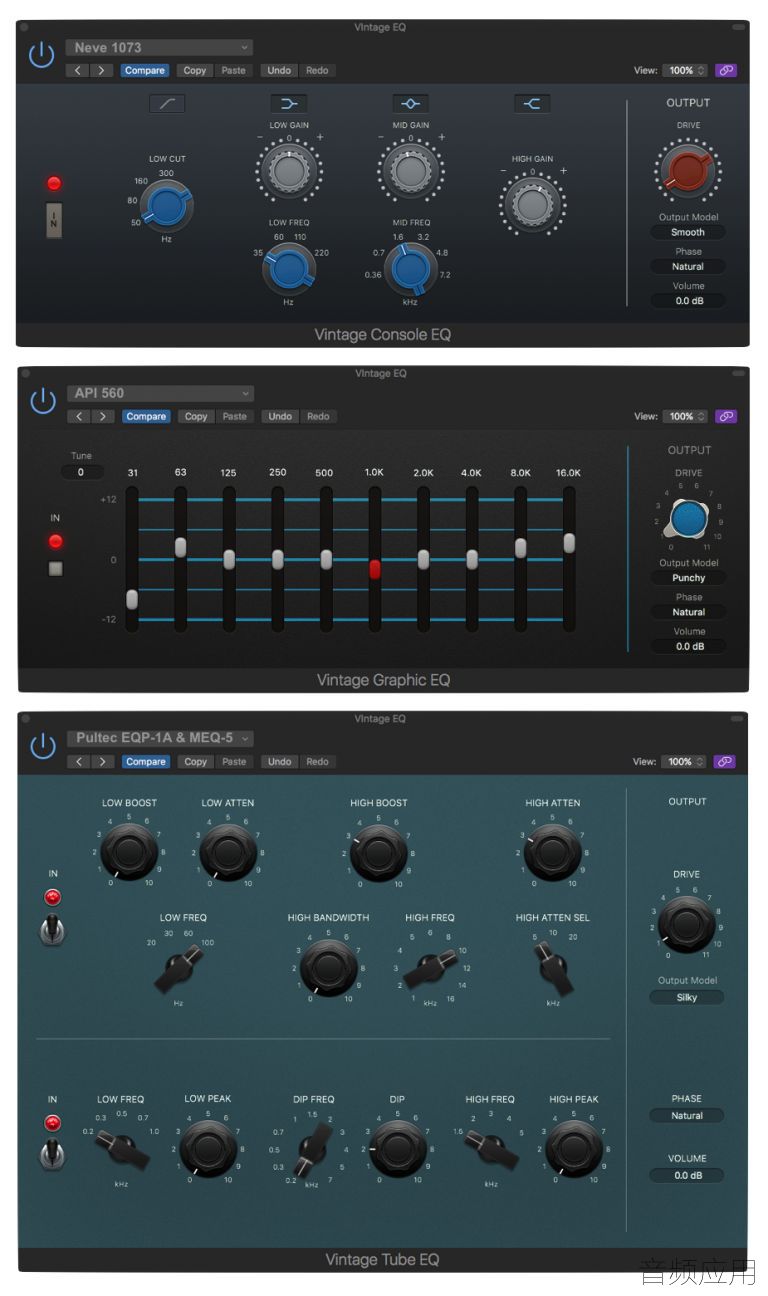Flip the lower IN toggle switch on Tube EQ
Screen dimensions: 768x1296
click(53, 1155)
